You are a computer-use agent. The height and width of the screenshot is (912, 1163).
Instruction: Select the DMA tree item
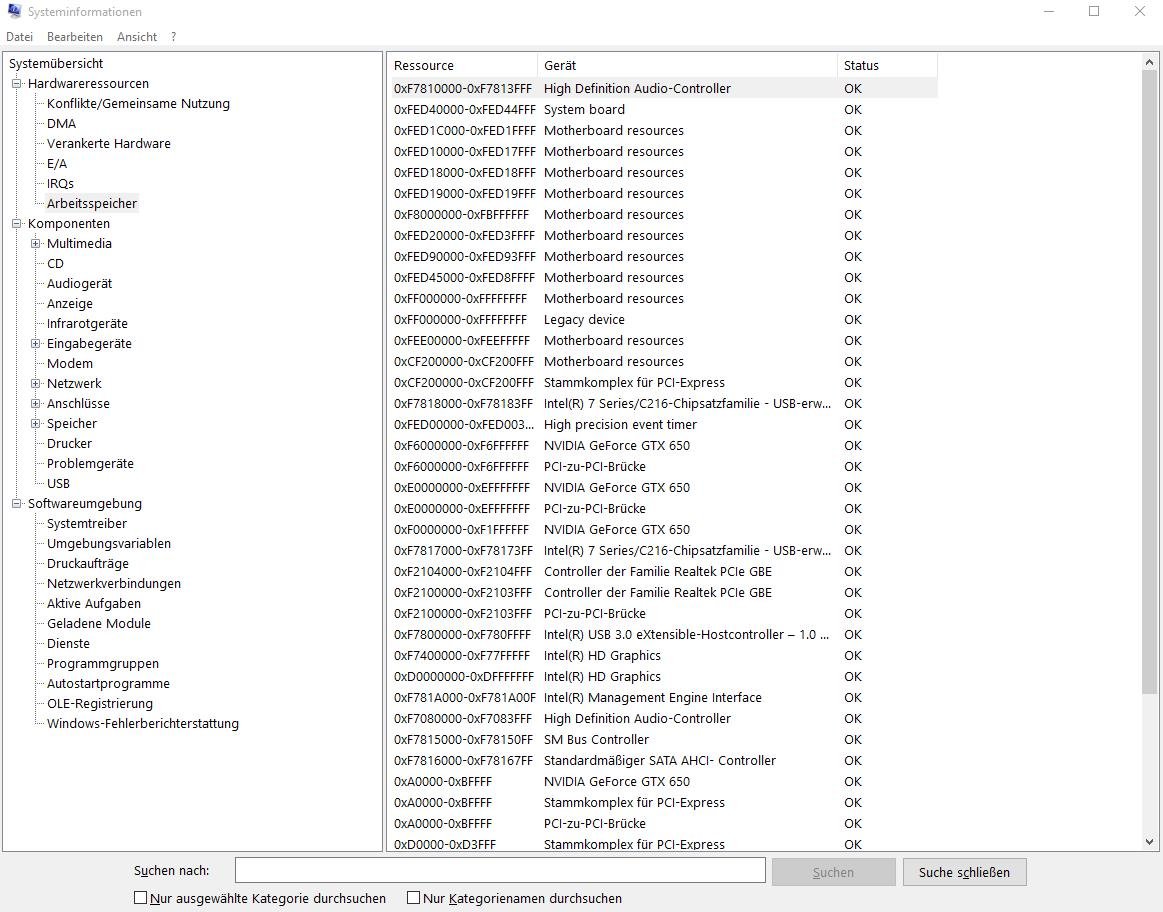[62, 124]
